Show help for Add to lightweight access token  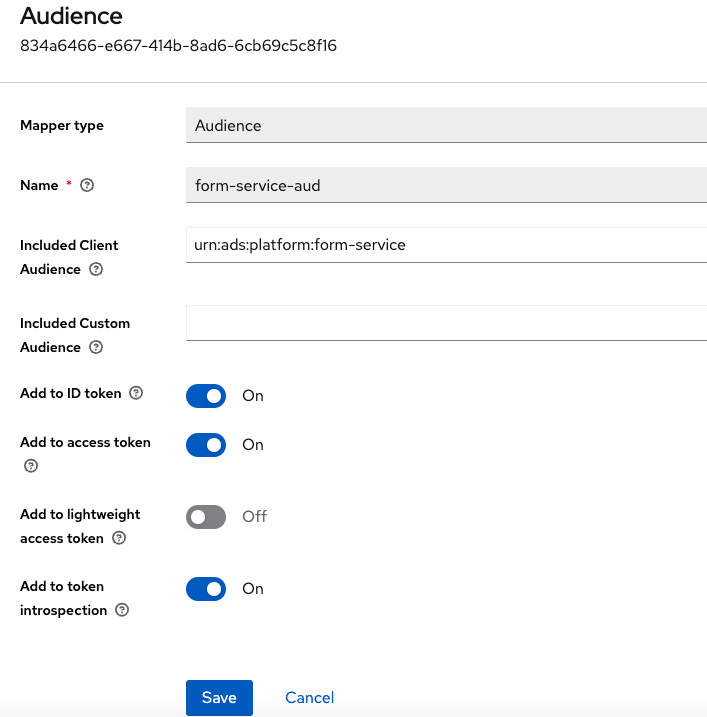click(x=119, y=538)
